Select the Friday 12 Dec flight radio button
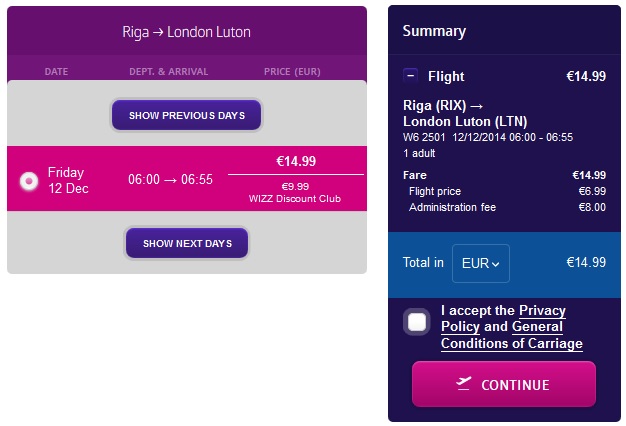This screenshot has width=626, height=426. 29,181
